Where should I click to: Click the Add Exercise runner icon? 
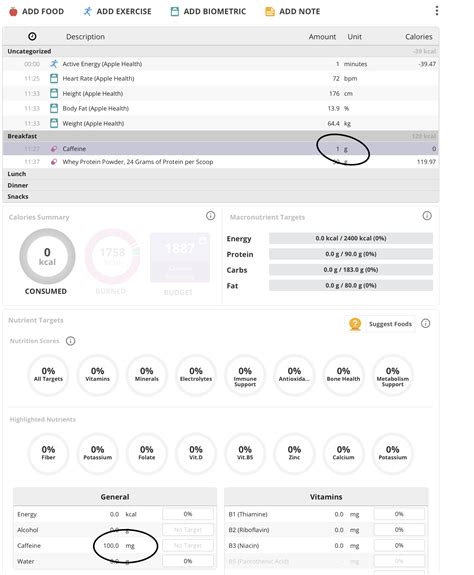pyautogui.click(x=87, y=11)
